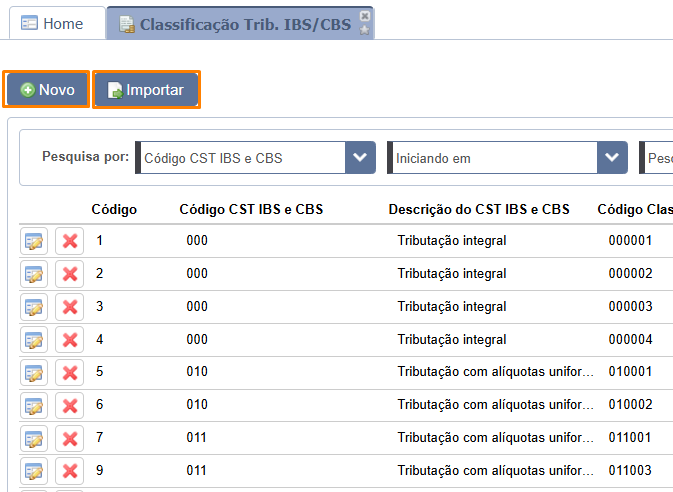This screenshot has width=673, height=492.
Task: Sort by Código CST IBS e CBS column header
Action: (x=250, y=209)
